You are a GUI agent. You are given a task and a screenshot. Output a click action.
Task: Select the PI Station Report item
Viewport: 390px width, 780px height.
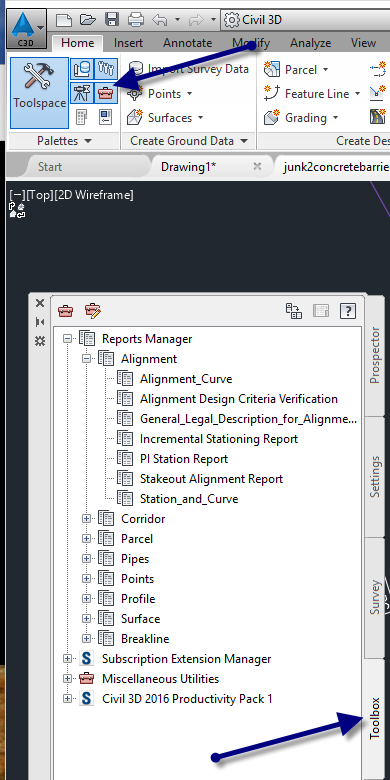pyautogui.click(x=184, y=459)
